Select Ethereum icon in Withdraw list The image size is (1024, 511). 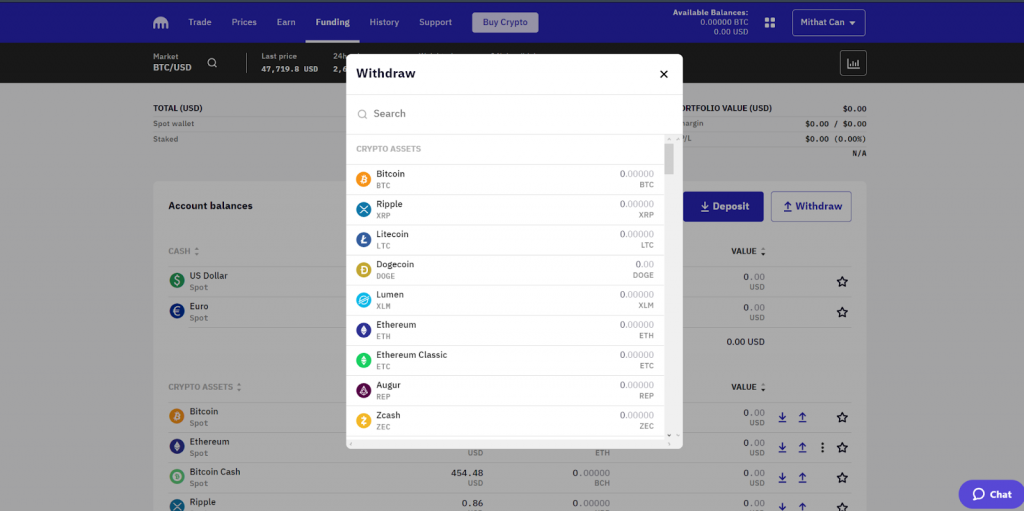tap(363, 330)
